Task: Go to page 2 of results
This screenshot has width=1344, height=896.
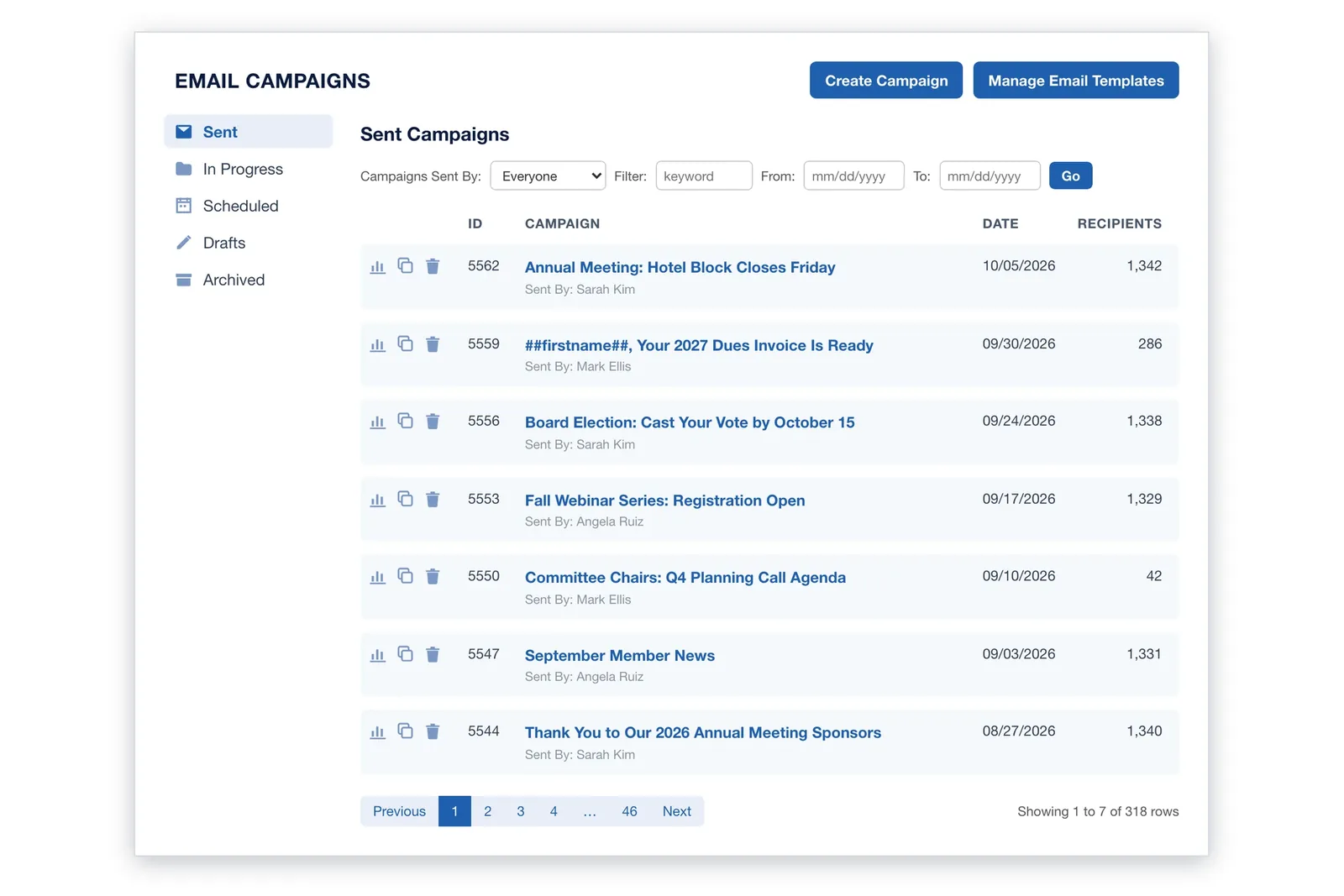Action: click(487, 811)
